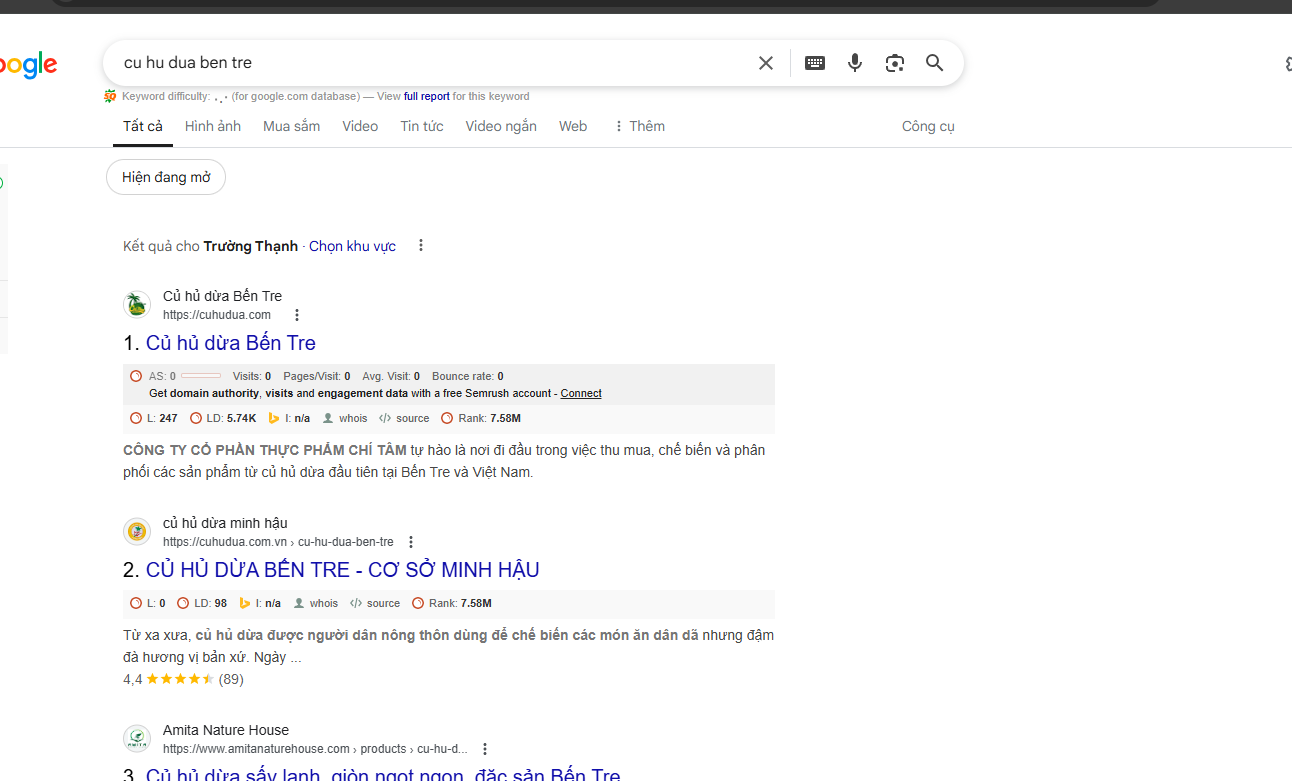Click the cuhudua.com.vn site favicon
1292x781 pixels.
137,532
